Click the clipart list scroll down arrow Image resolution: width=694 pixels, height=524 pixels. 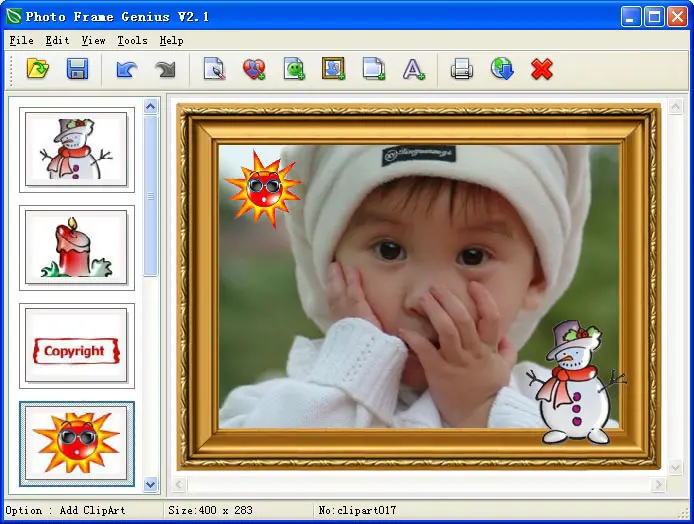point(151,485)
